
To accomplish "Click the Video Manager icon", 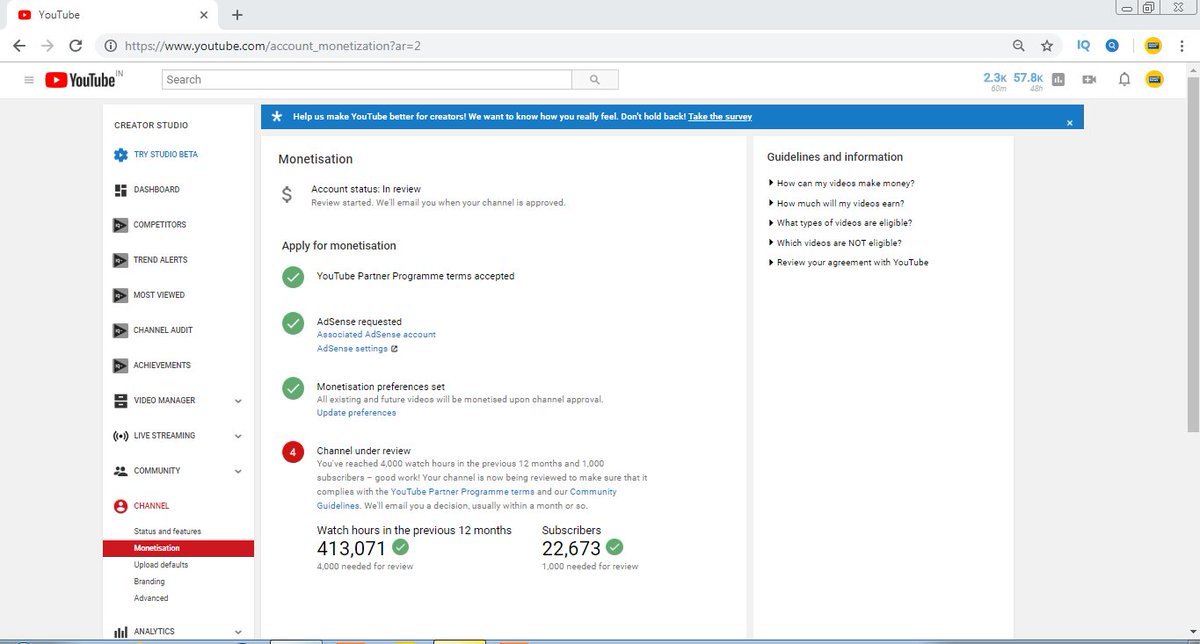I will point(120,401).
